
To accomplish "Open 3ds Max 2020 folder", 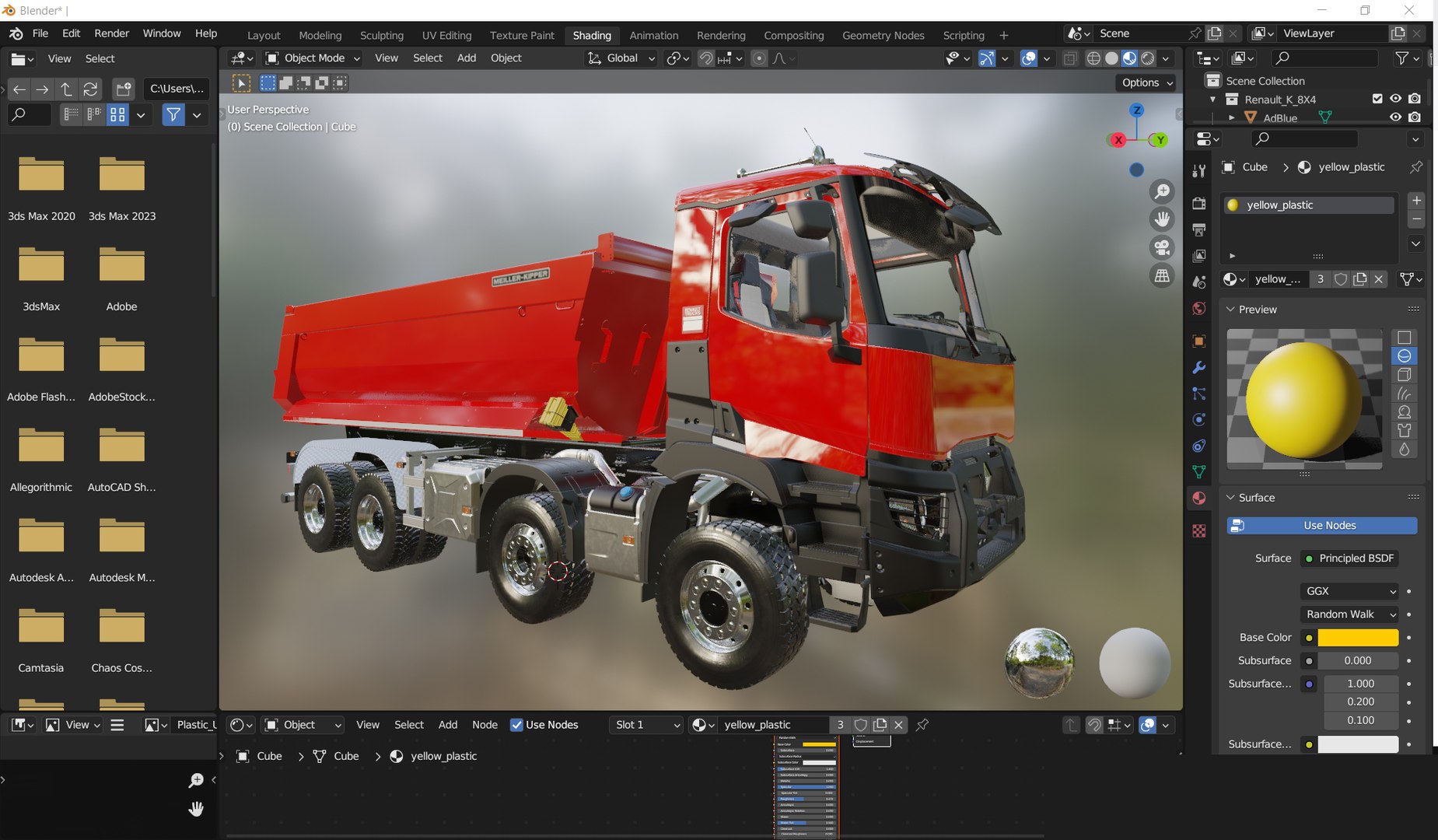I will click(x=41, y=188).
